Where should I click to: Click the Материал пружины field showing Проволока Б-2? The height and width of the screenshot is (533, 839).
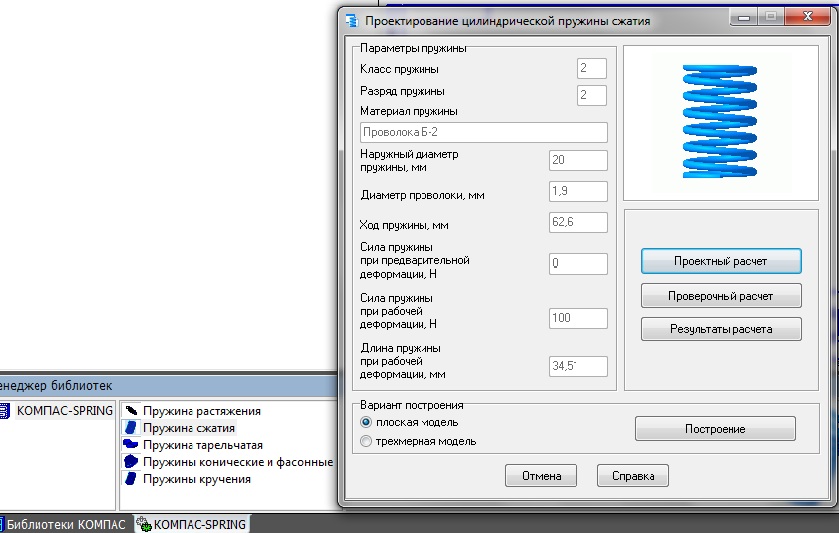(484, 132)
